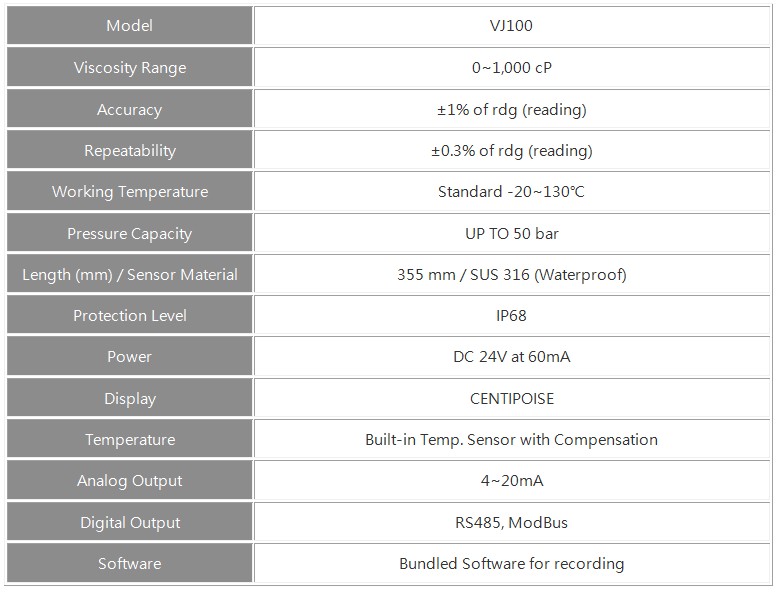780x593 pixels.
Task: Select the VJ100 model value
Action: click(x=512, y=25)
